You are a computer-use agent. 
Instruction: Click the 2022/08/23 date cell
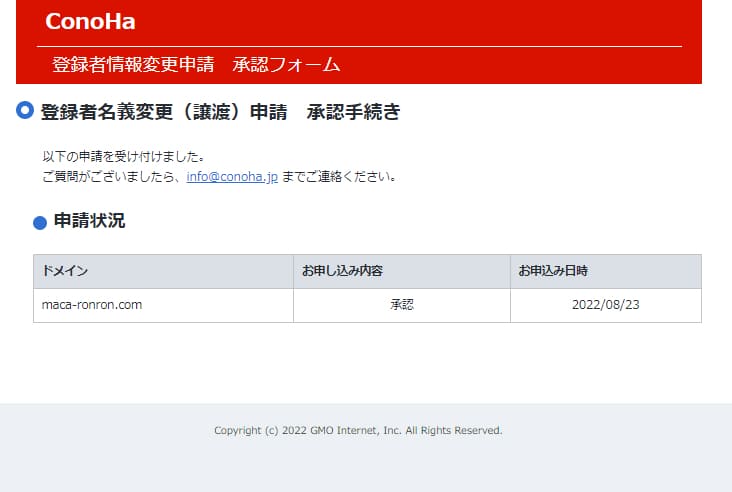(x=606, y=305)
